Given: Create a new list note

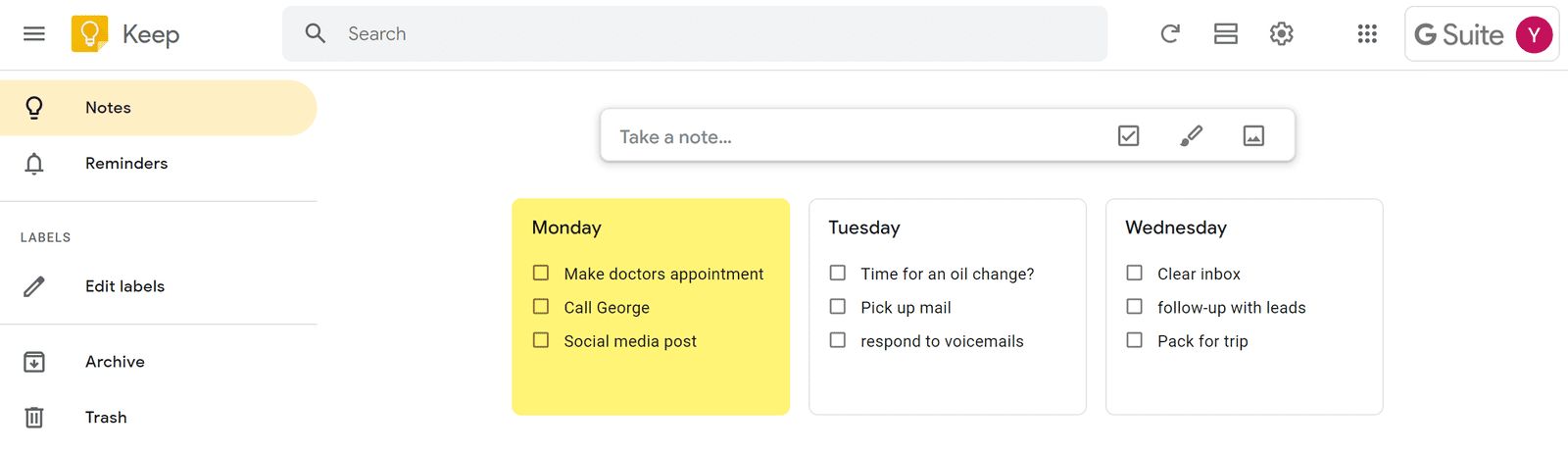Looking at the screenshot, I should point(1129,135).
